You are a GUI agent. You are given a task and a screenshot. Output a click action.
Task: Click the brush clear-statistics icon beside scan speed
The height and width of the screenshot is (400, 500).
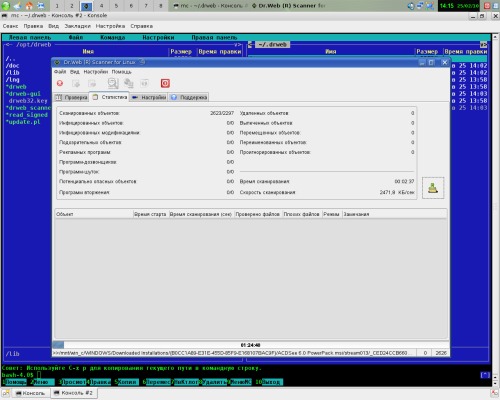click(433, 188)
